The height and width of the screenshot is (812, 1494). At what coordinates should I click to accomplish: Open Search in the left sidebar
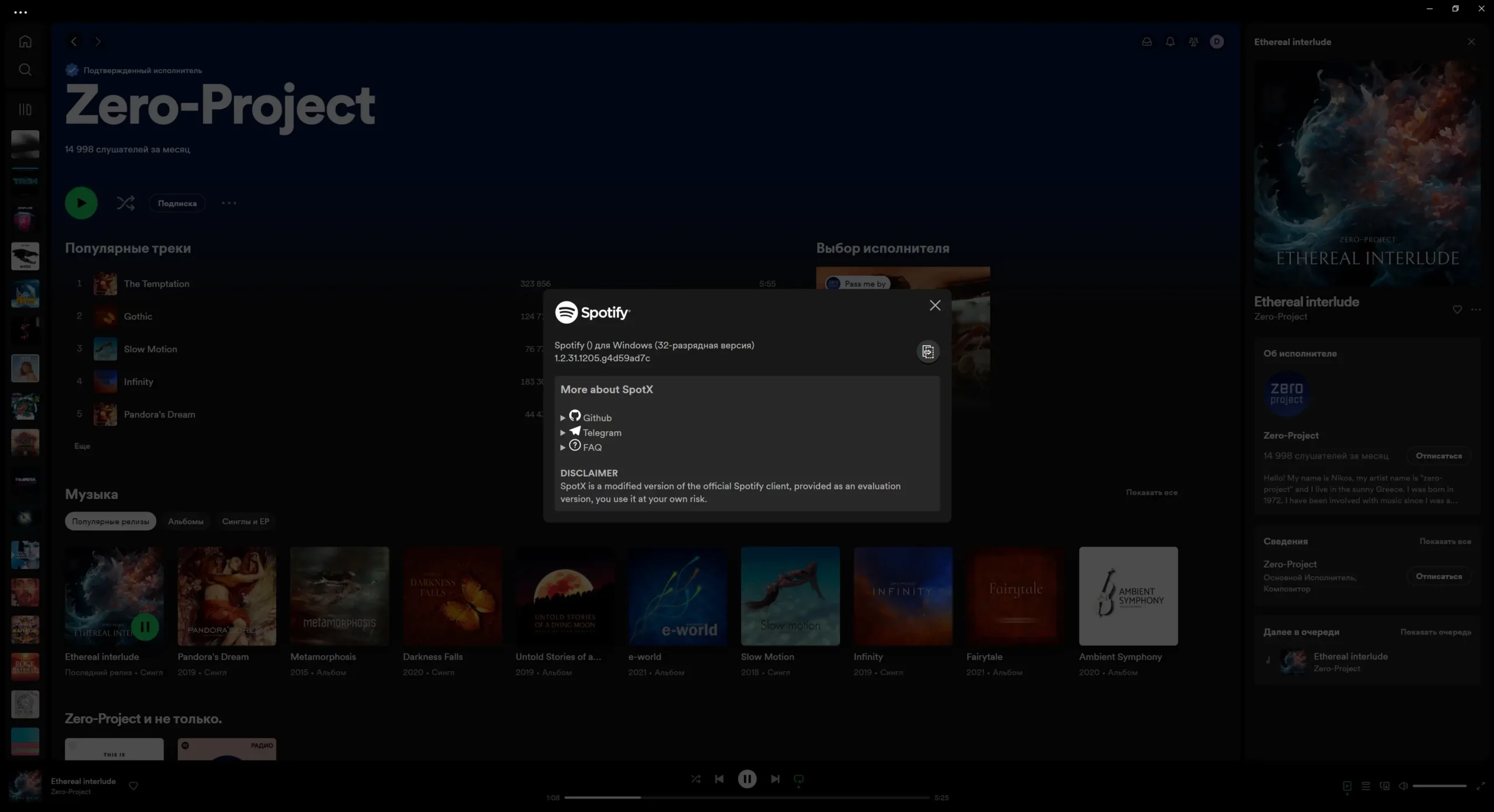click(25, 69)
